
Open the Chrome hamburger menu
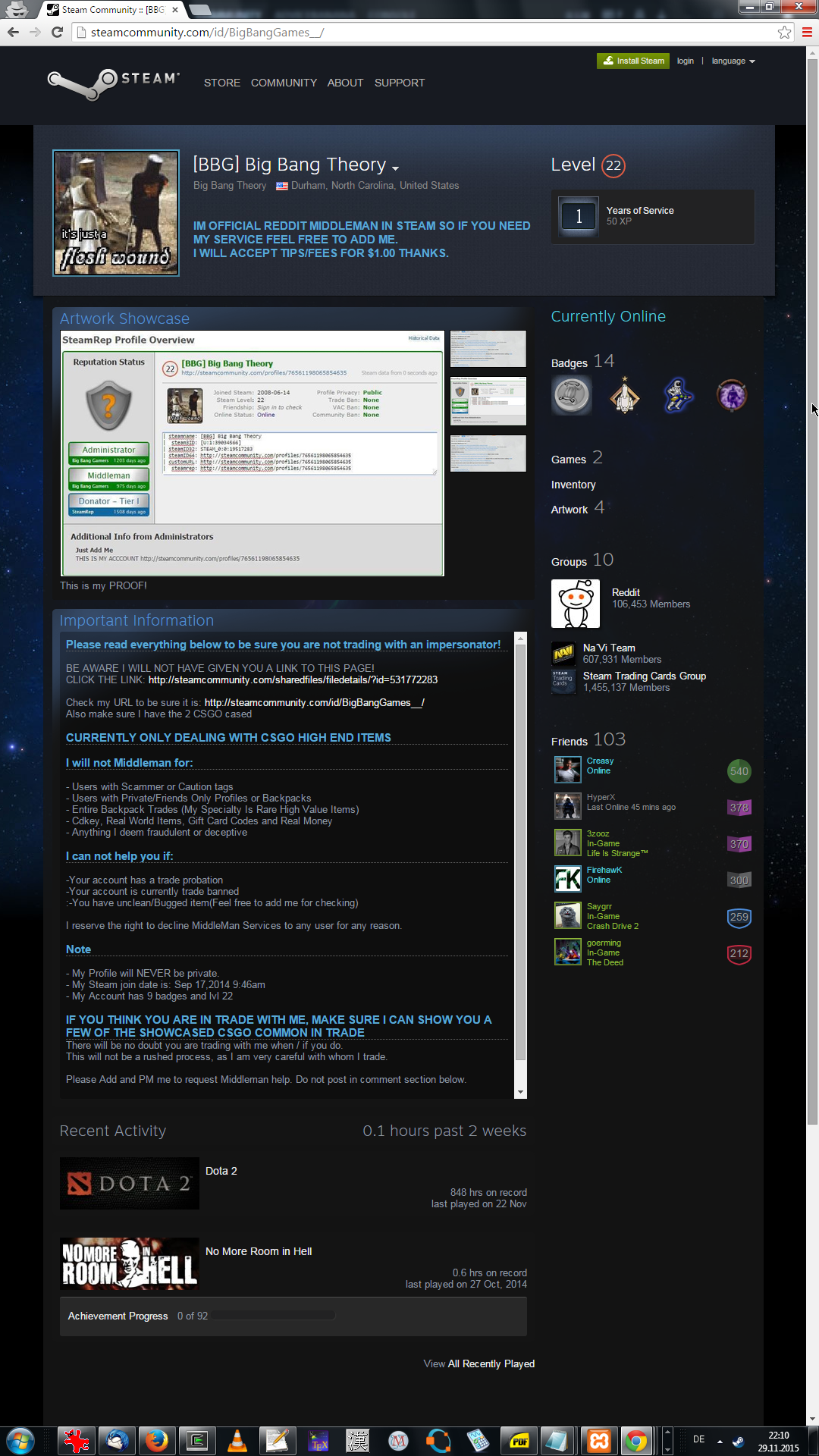tap(807, 33)
